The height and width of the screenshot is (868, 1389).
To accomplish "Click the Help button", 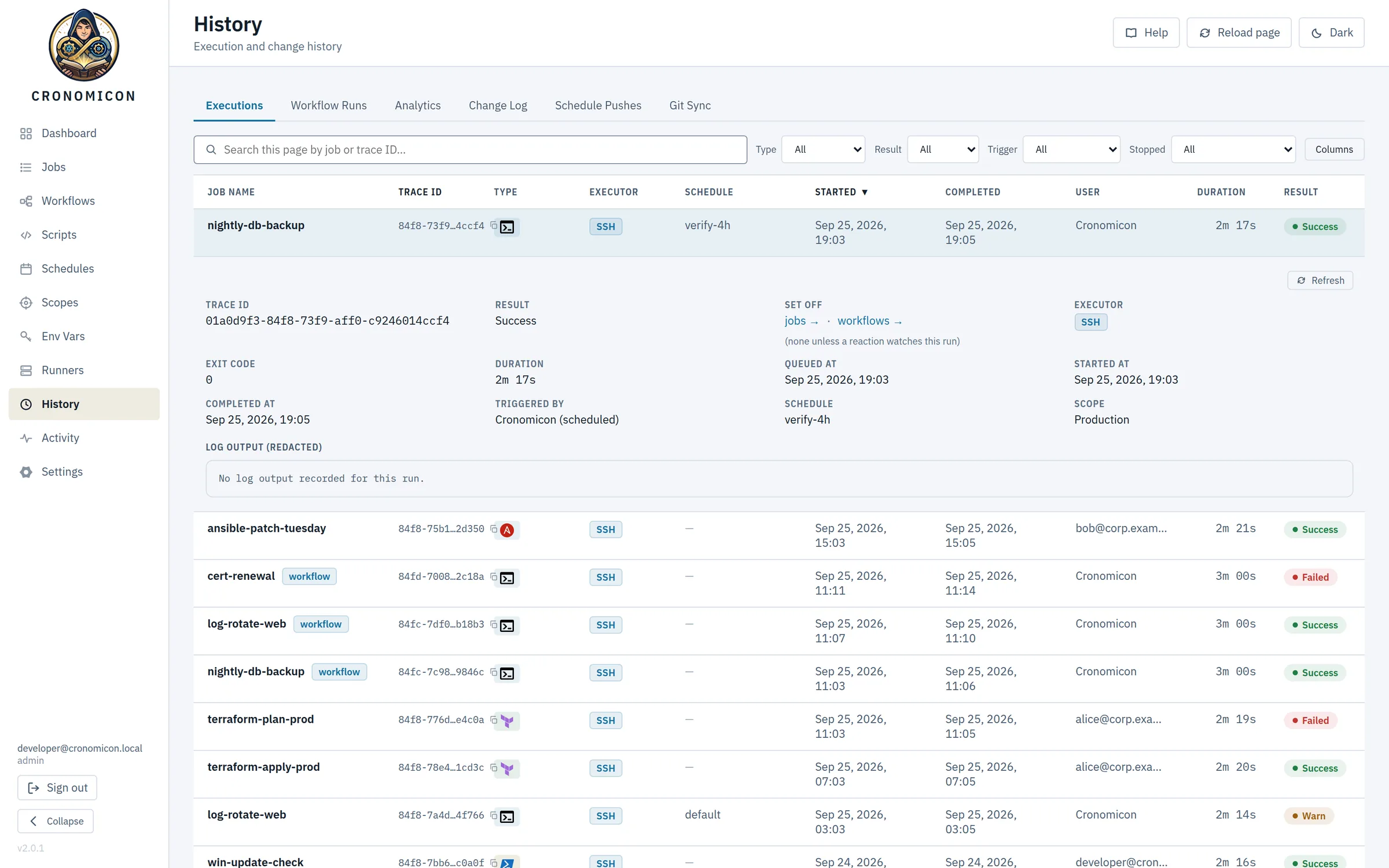I will (x=1146, y=32).
